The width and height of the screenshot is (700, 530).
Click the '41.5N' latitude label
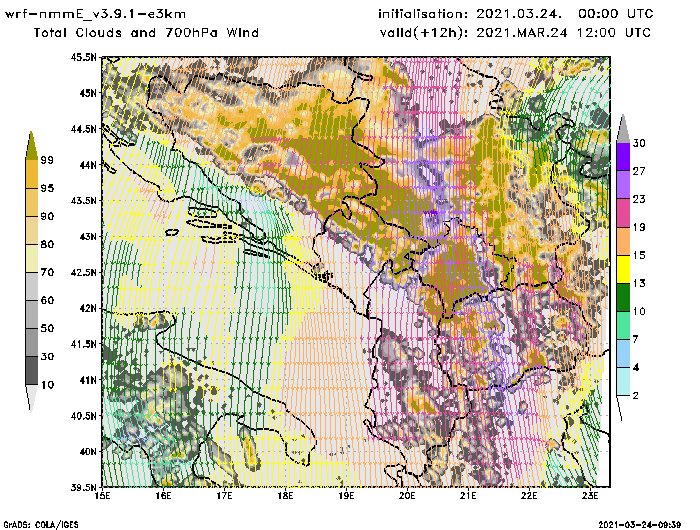click(x=83, y=344)
